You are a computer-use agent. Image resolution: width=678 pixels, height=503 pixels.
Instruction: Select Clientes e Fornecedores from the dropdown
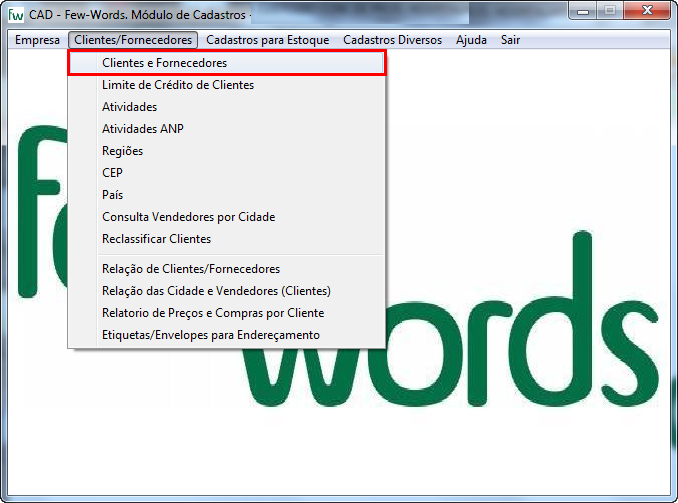(x=227, y=63)
